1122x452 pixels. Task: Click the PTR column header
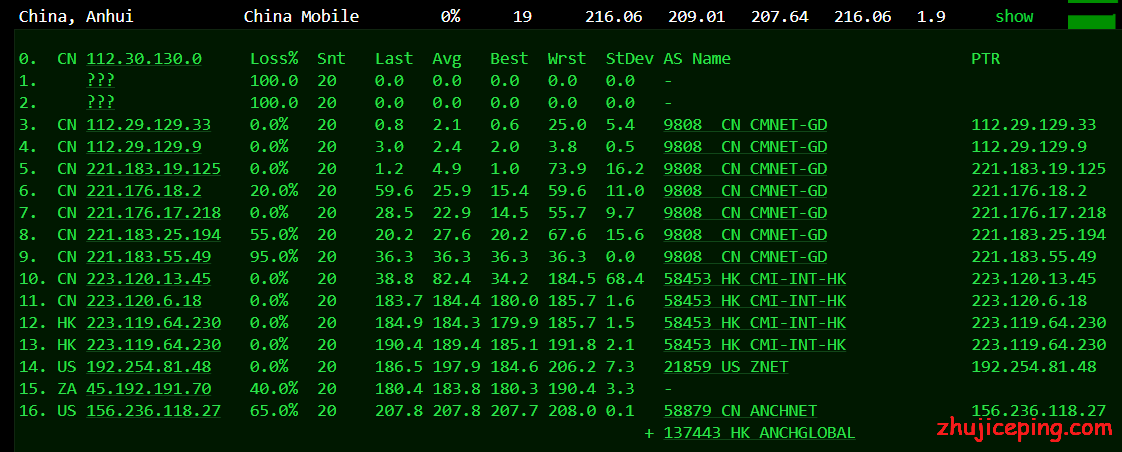coord(985,59)
